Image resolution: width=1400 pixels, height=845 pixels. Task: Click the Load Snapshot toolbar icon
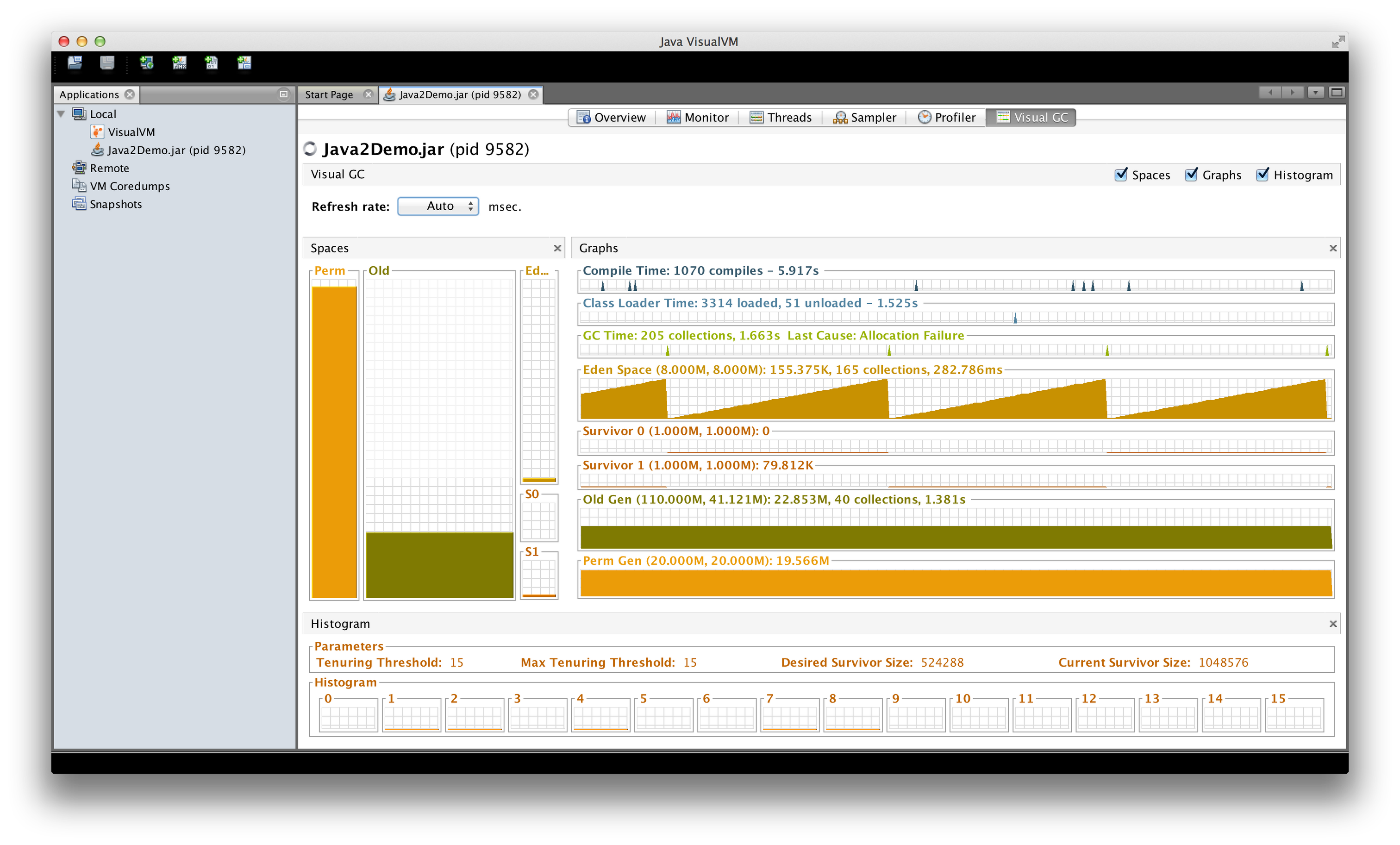[x=75, y=63]
